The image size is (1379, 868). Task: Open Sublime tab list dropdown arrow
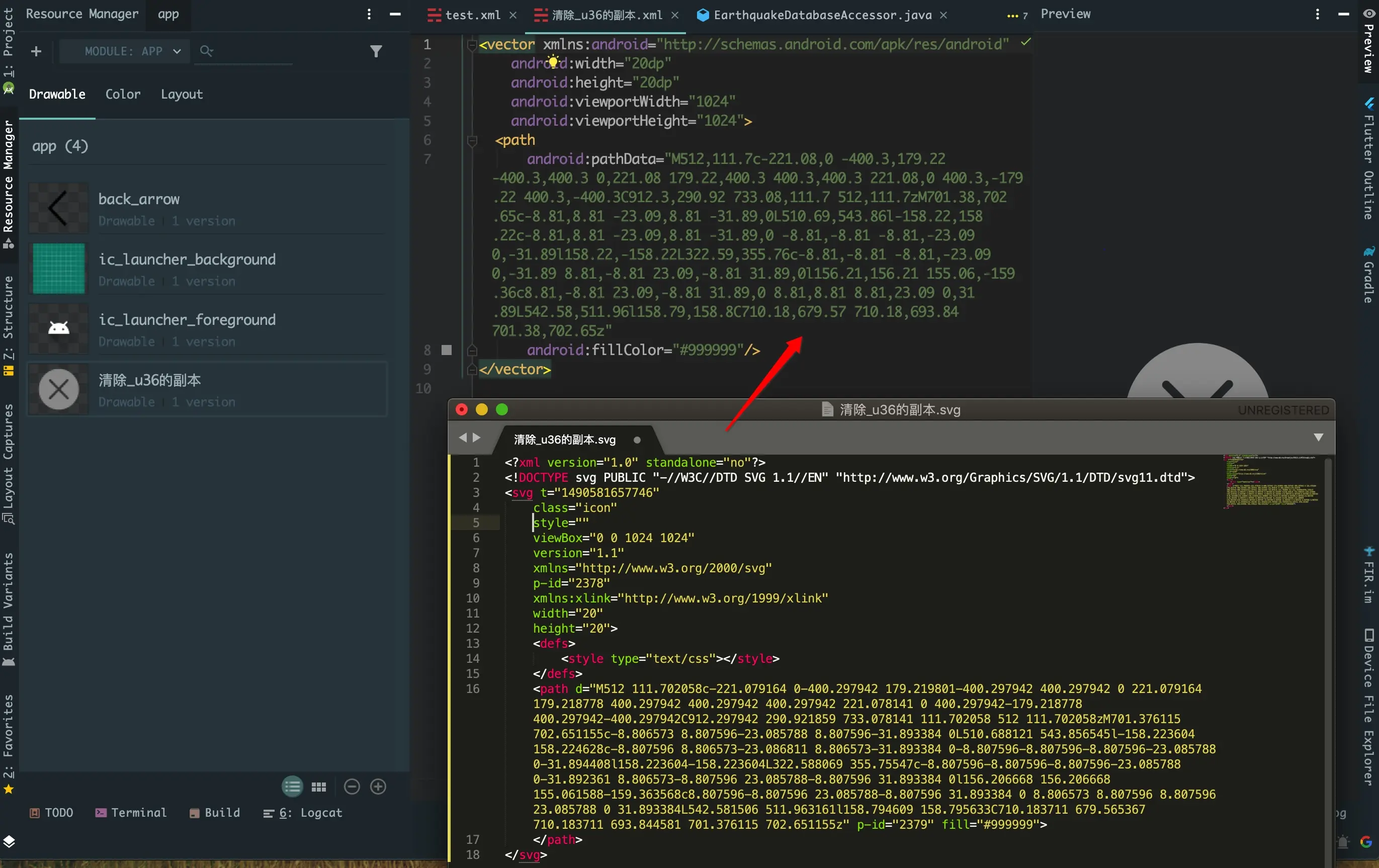pos(1318,438)
